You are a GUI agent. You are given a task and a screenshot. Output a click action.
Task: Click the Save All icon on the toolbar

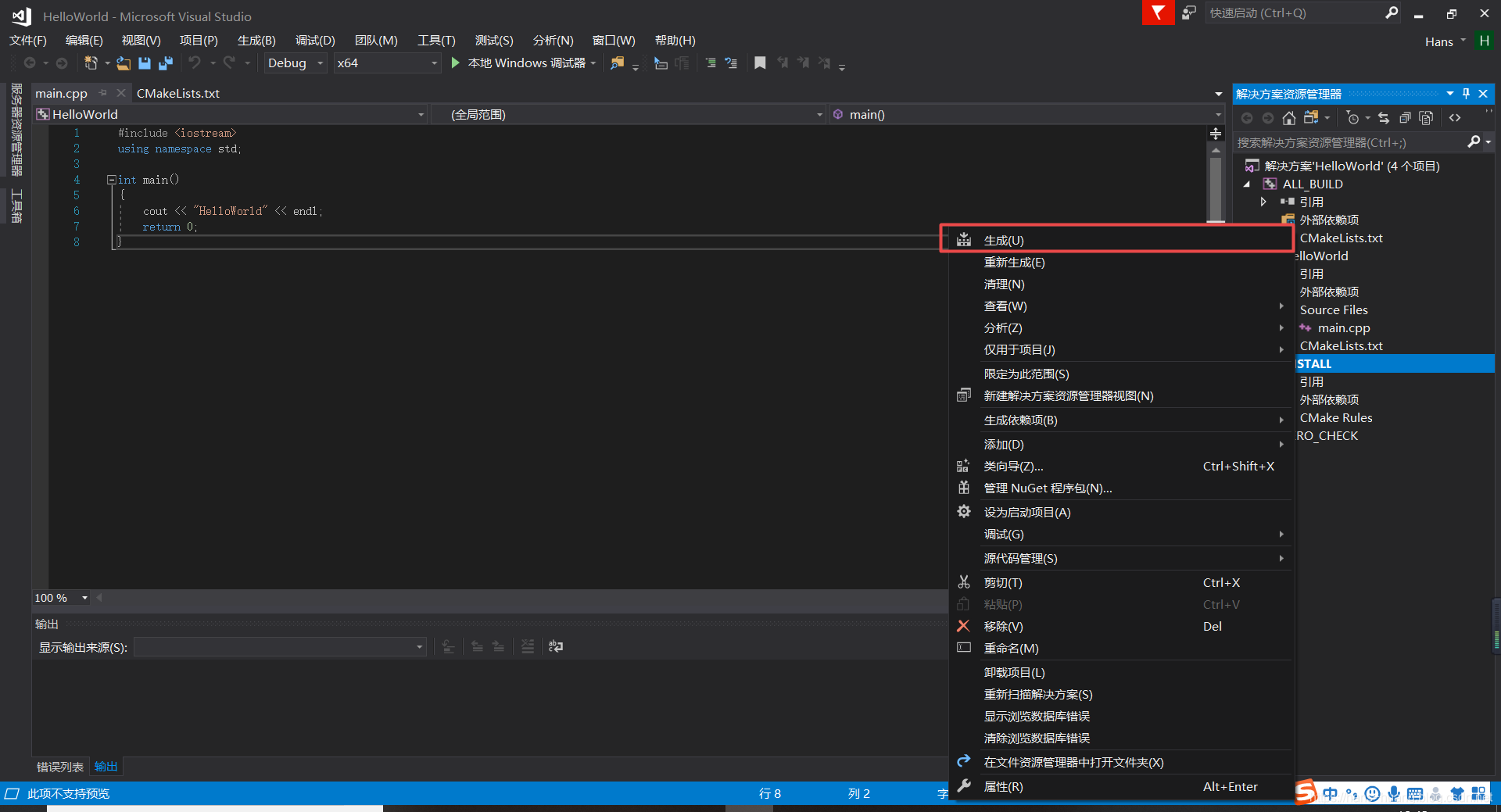[166, 63]
